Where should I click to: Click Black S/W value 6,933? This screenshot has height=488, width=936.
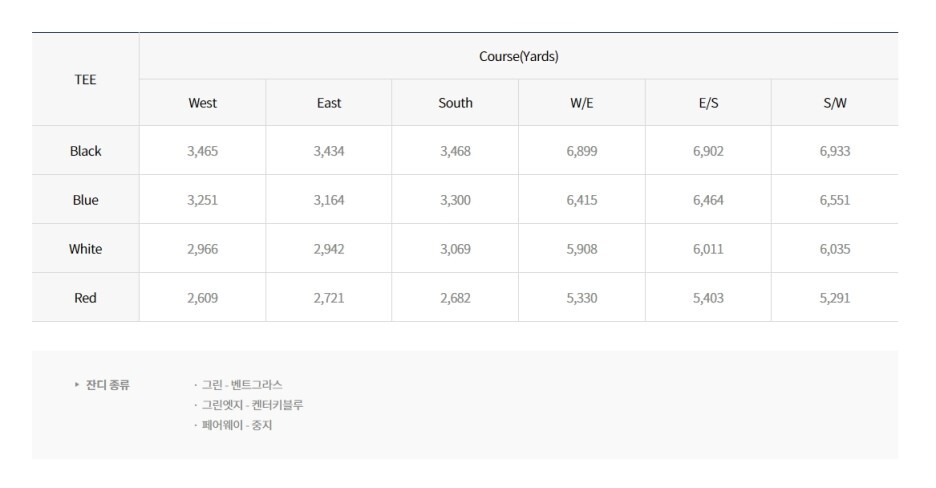(835, 151)
